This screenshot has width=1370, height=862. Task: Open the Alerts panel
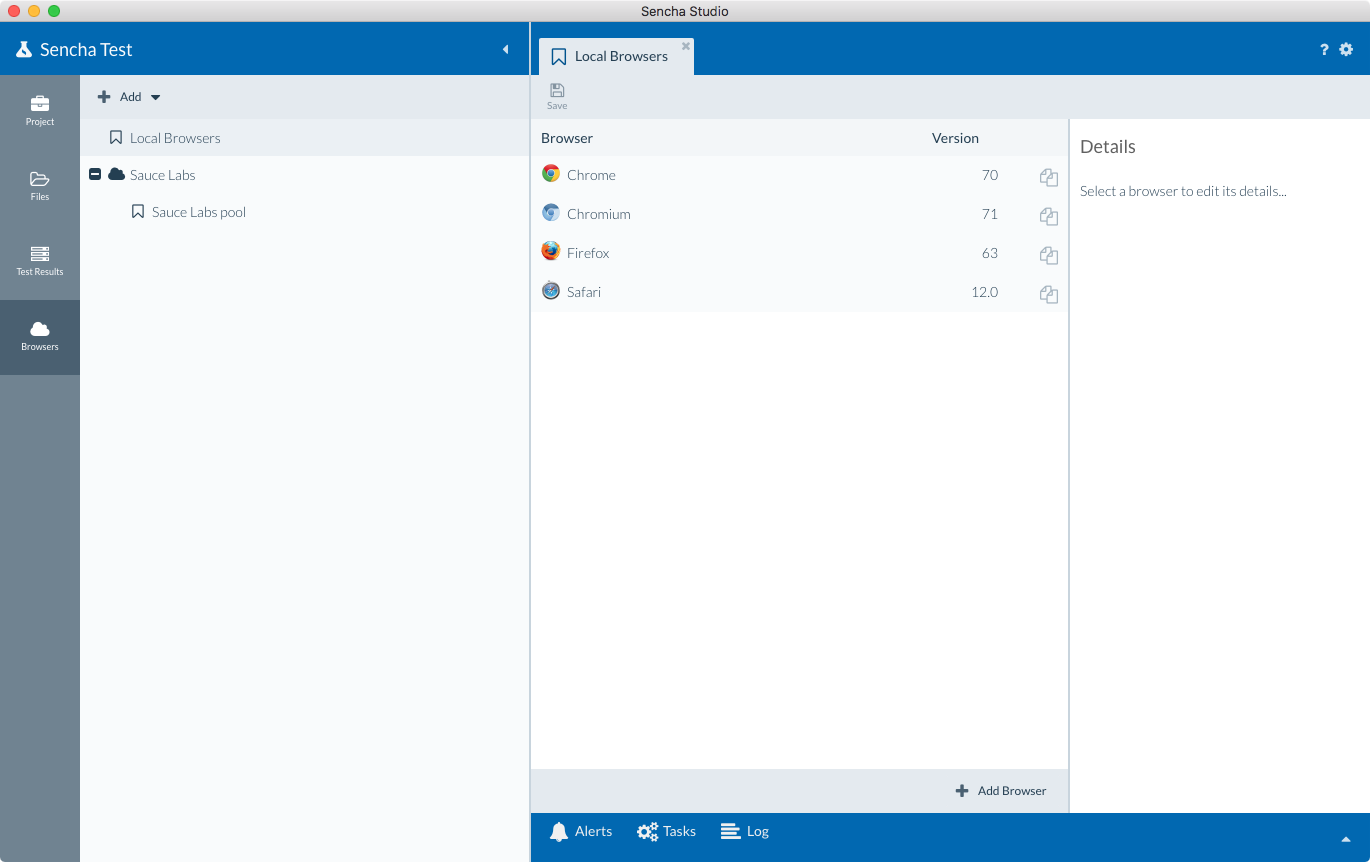[581, 832]
